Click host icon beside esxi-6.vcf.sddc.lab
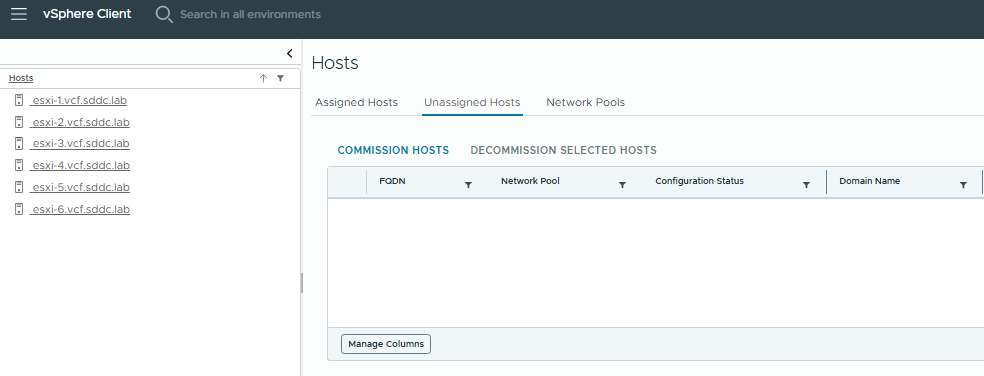This screenshot has height=376, width=984. tap(19, 209)
